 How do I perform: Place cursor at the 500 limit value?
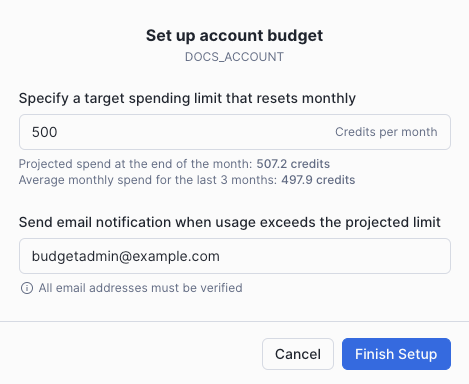tap(44, 132)
